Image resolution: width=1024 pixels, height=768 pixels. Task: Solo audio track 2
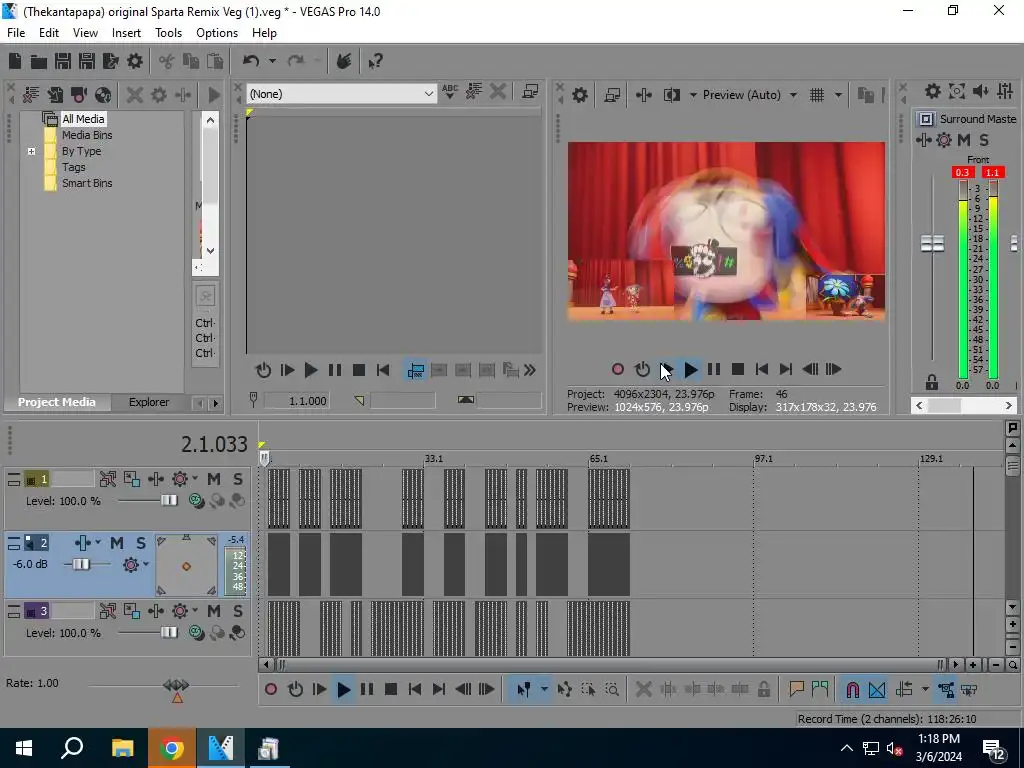[141, 543]
